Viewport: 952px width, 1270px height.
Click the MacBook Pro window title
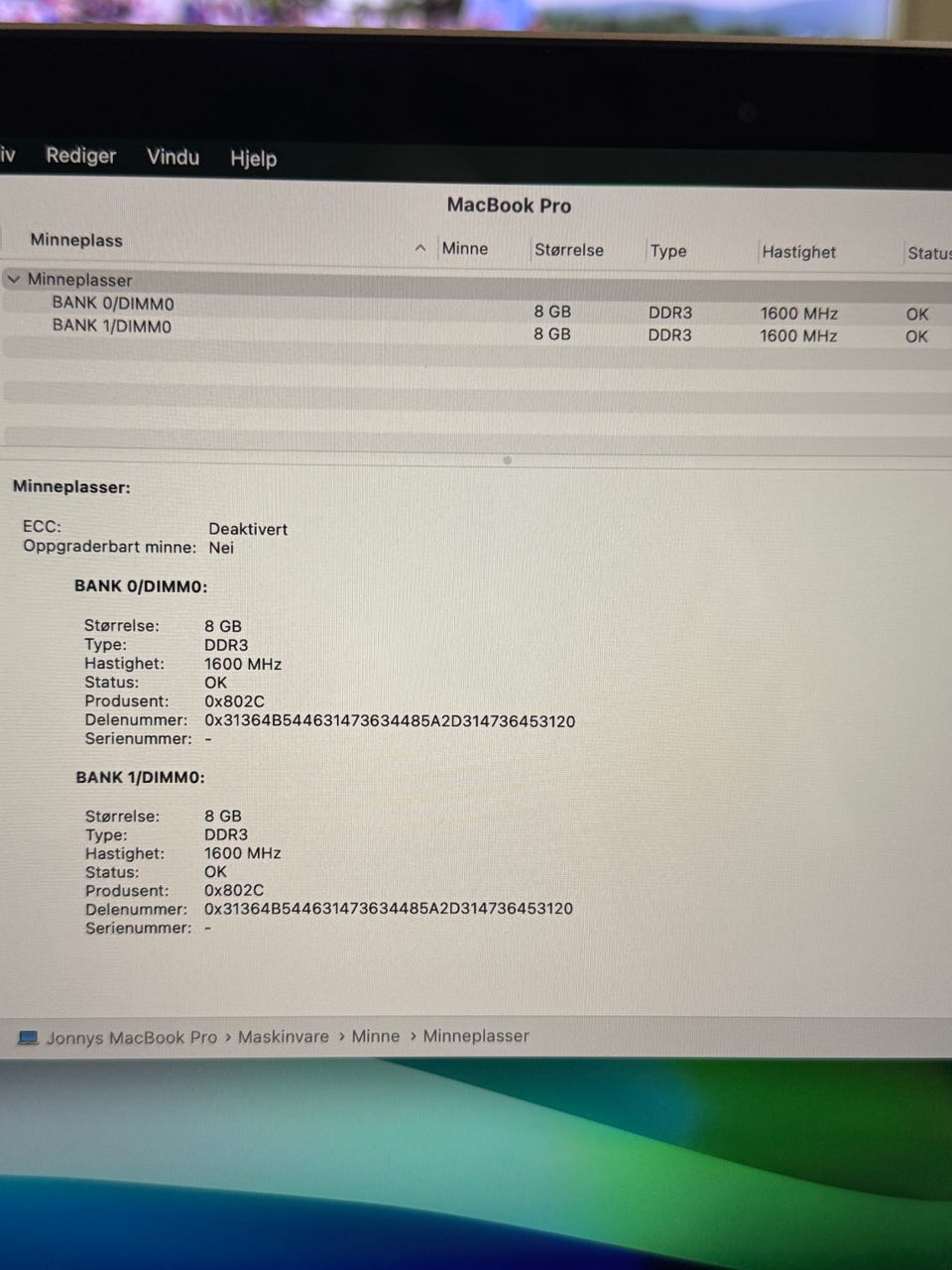pos(509,205)
